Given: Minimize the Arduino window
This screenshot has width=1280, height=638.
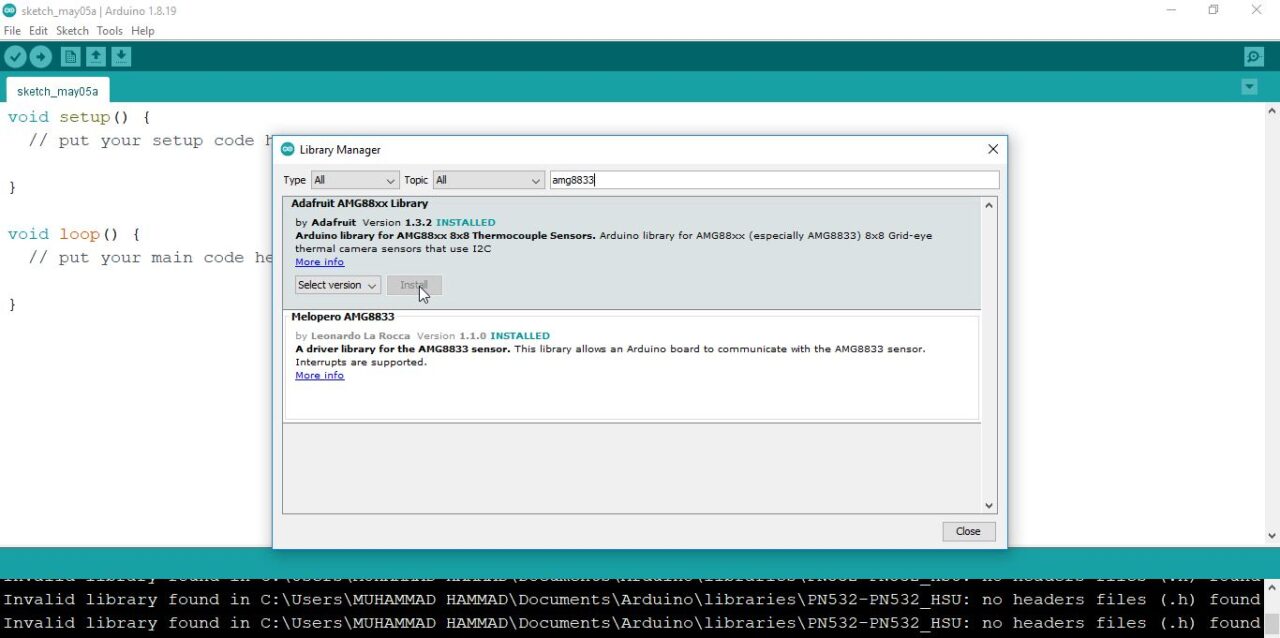Looking at the screenshot, I should (1171, 10).
